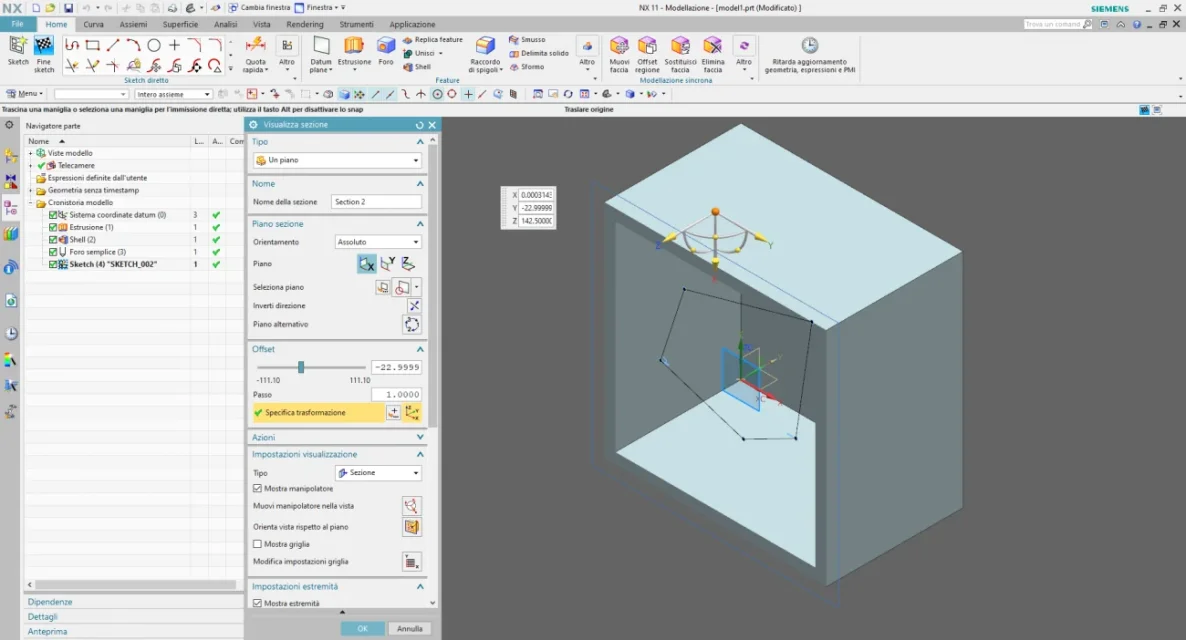1186x640 pixels.
Task: Switch to the Analisi ribbon tab
Action: point(225,24)
